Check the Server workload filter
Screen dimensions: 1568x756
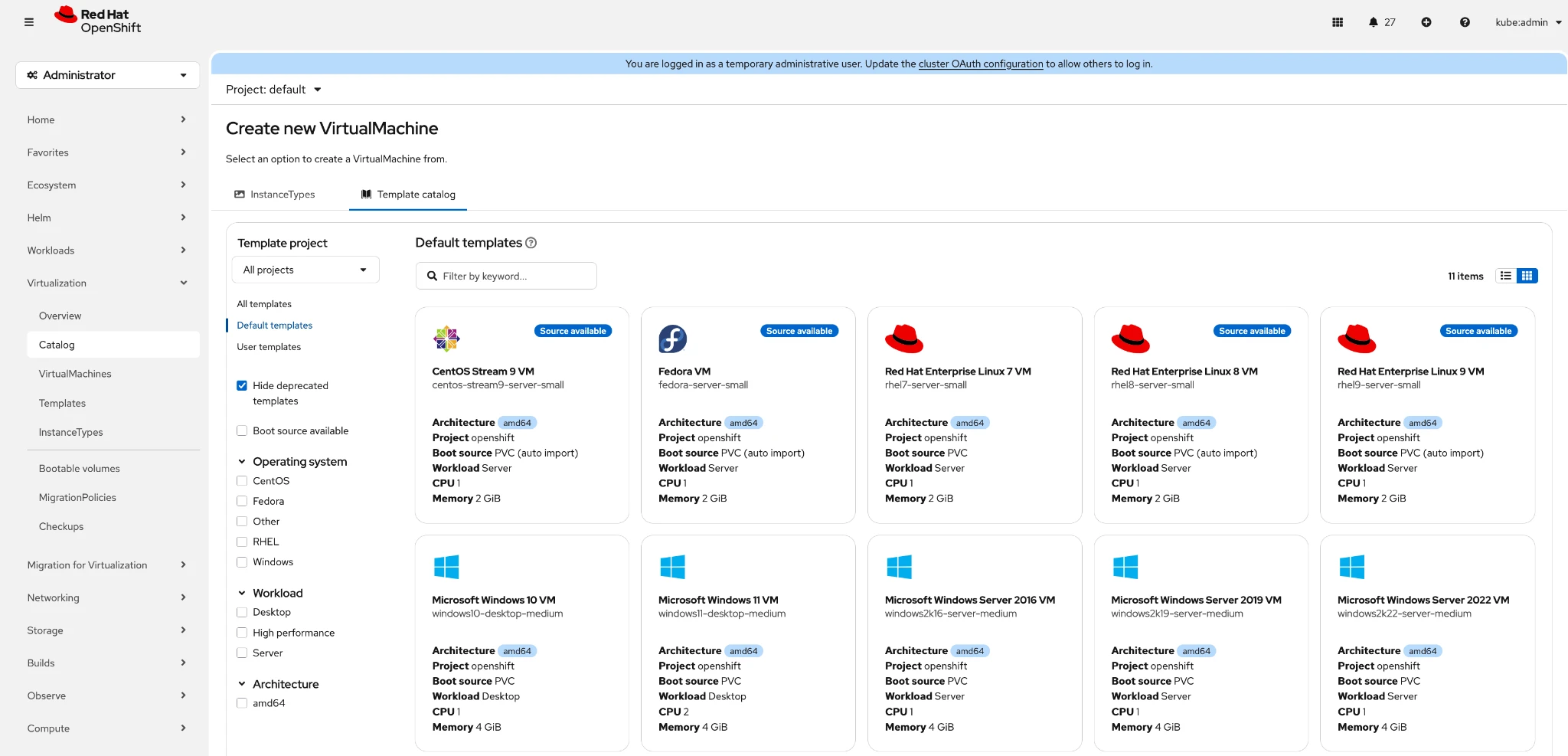(x=242, y=653)
